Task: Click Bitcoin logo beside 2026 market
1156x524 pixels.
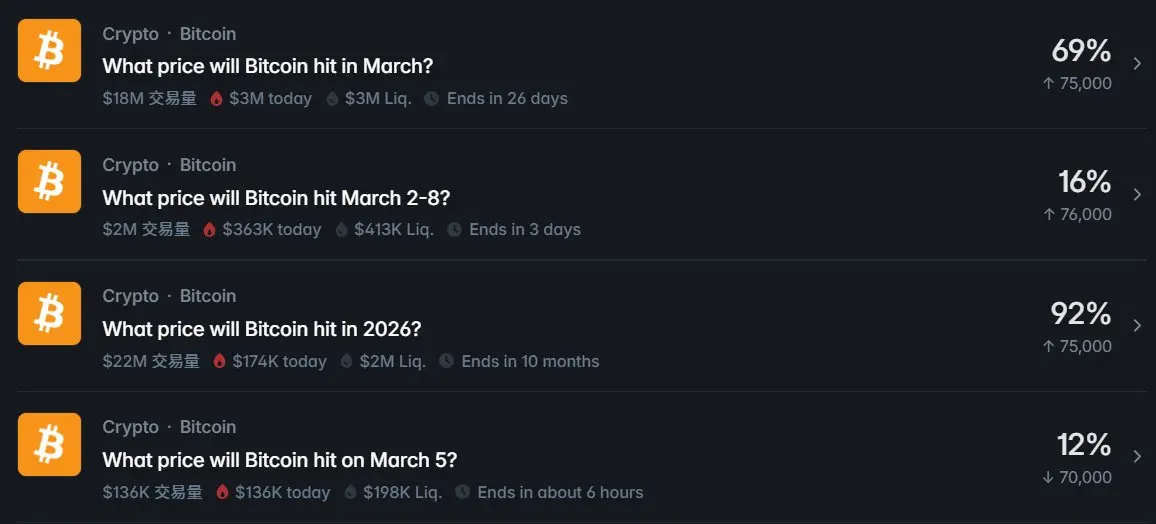Action: point(49,313)
